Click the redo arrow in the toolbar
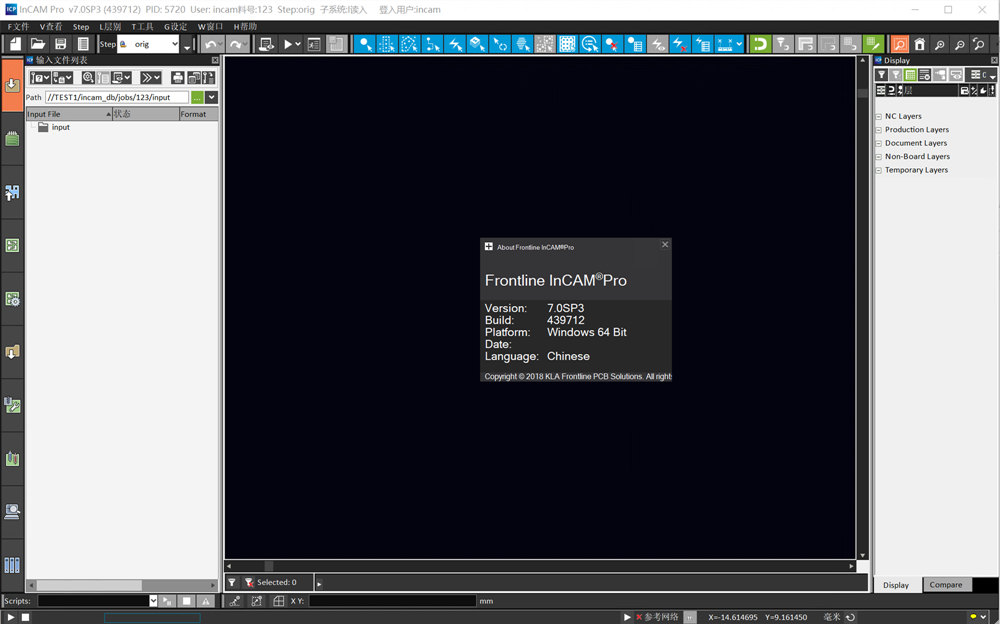 [x=235, y=44]
